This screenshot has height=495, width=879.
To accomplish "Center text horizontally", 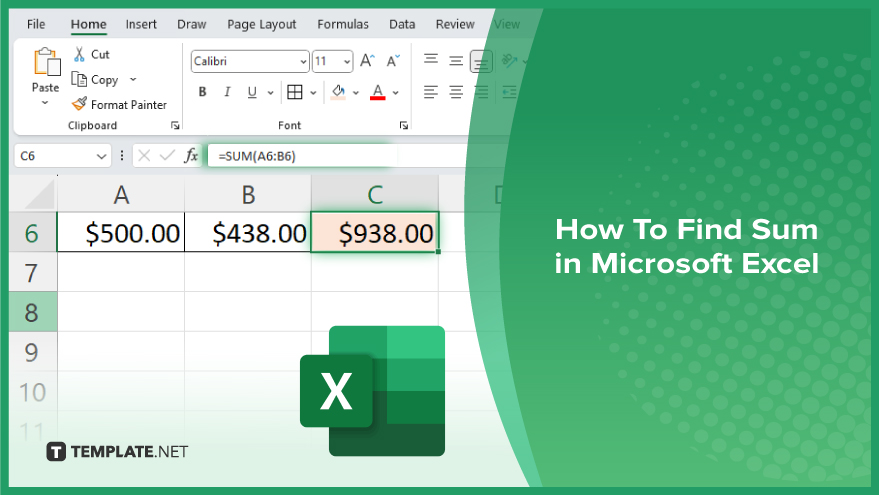I will pyautogui.click(x=456, y=92).
